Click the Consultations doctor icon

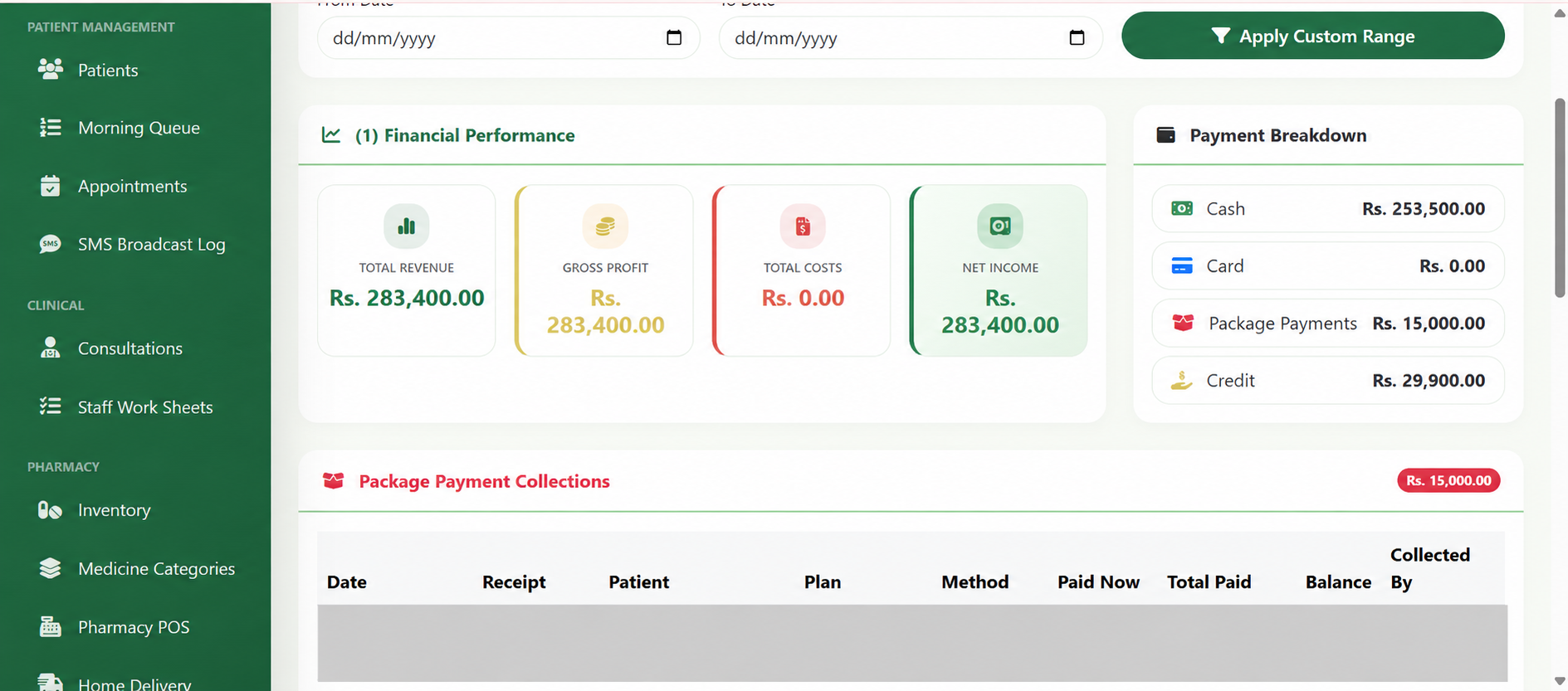pyautogui.click(x=51, y=348)
